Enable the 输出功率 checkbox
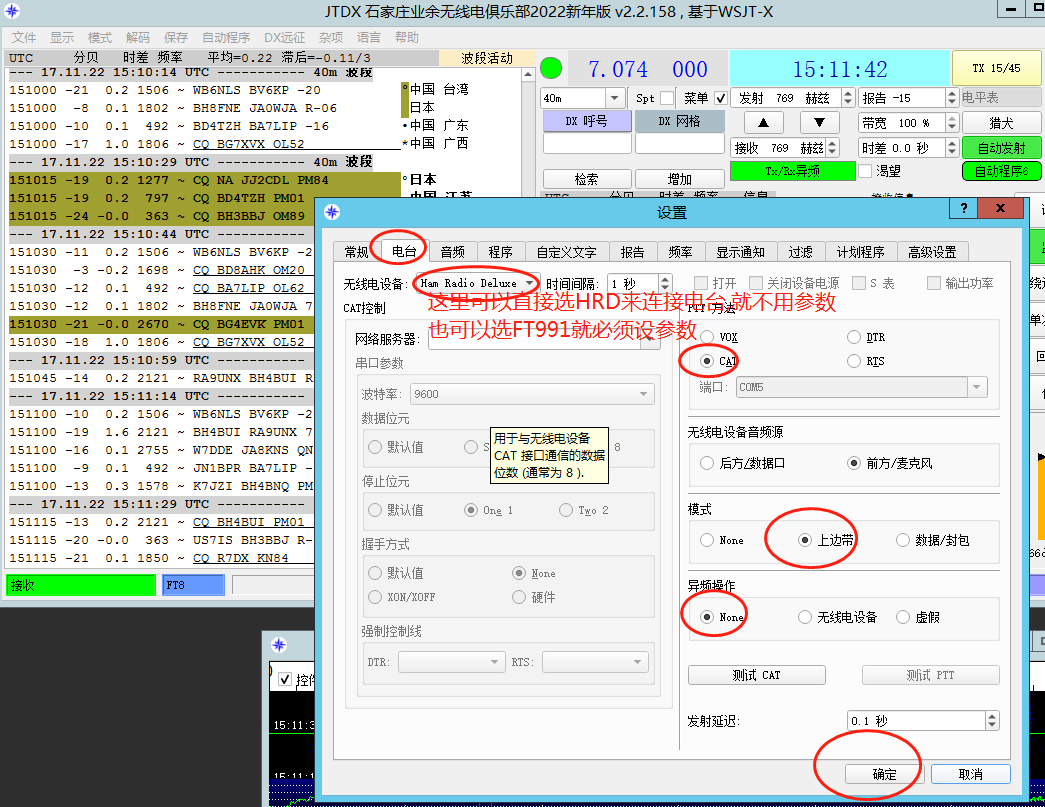The image size is (1045, 807). click(934, 283)
